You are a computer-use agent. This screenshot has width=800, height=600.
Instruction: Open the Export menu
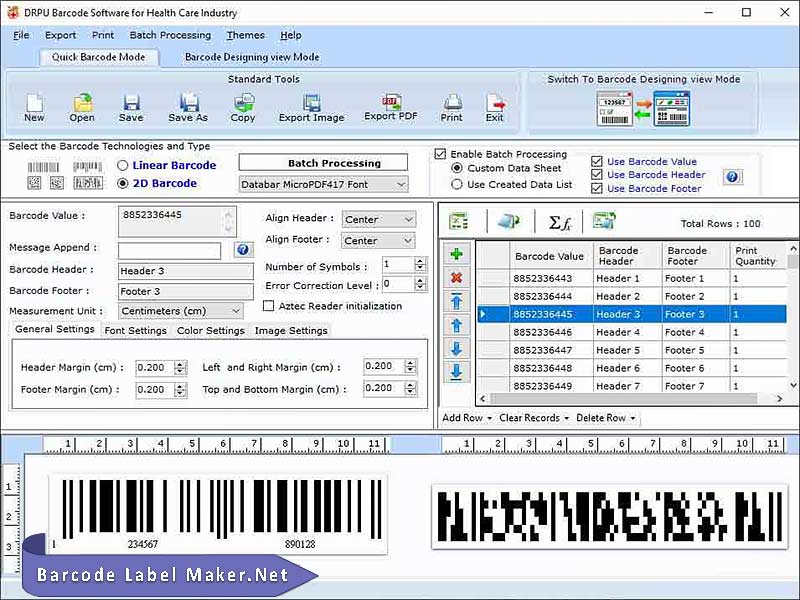pos(60,35)
